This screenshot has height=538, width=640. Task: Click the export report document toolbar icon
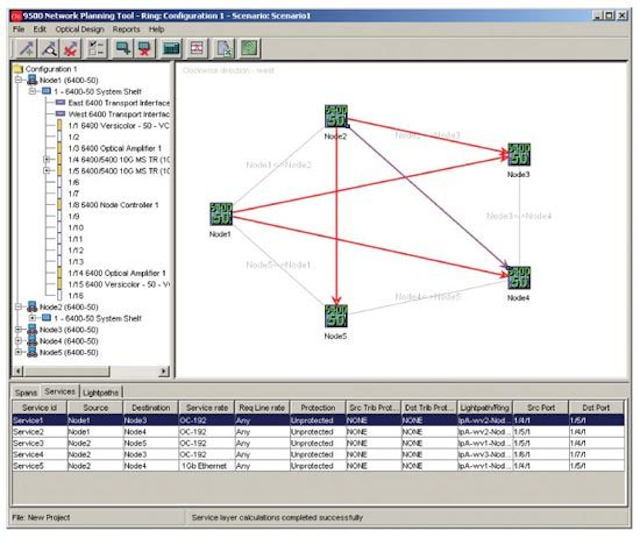click(x=224, y=49)
